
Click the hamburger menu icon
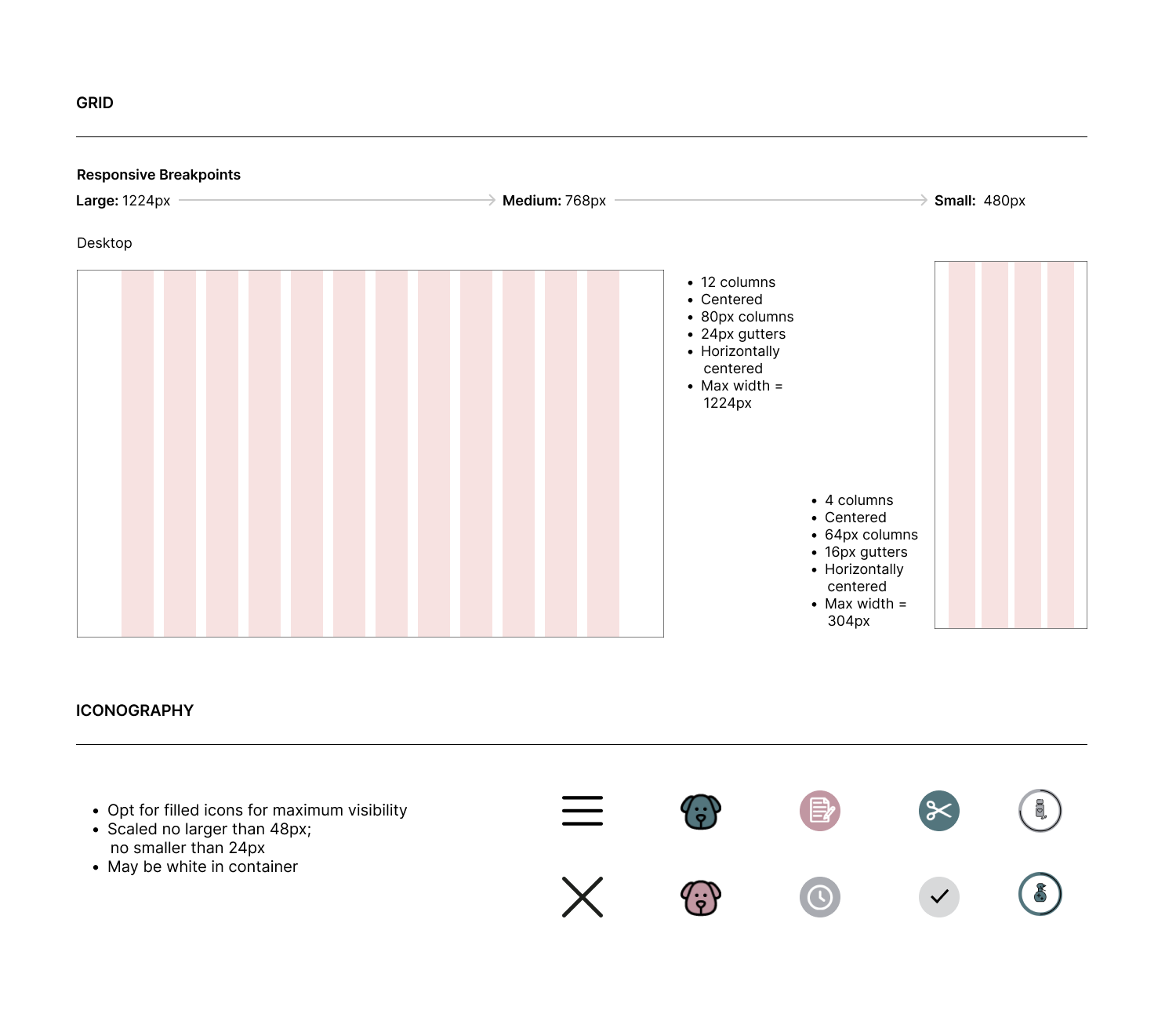pos(583,811)
